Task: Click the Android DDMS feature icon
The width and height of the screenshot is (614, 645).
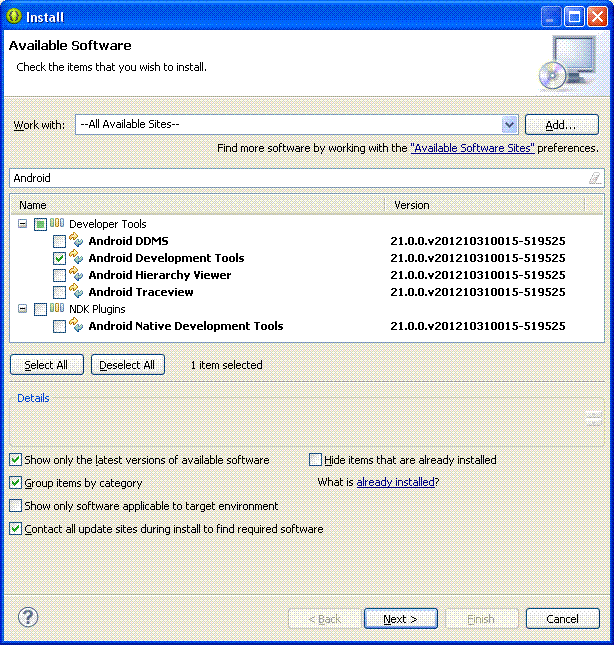Action: (x=76, y=240)
